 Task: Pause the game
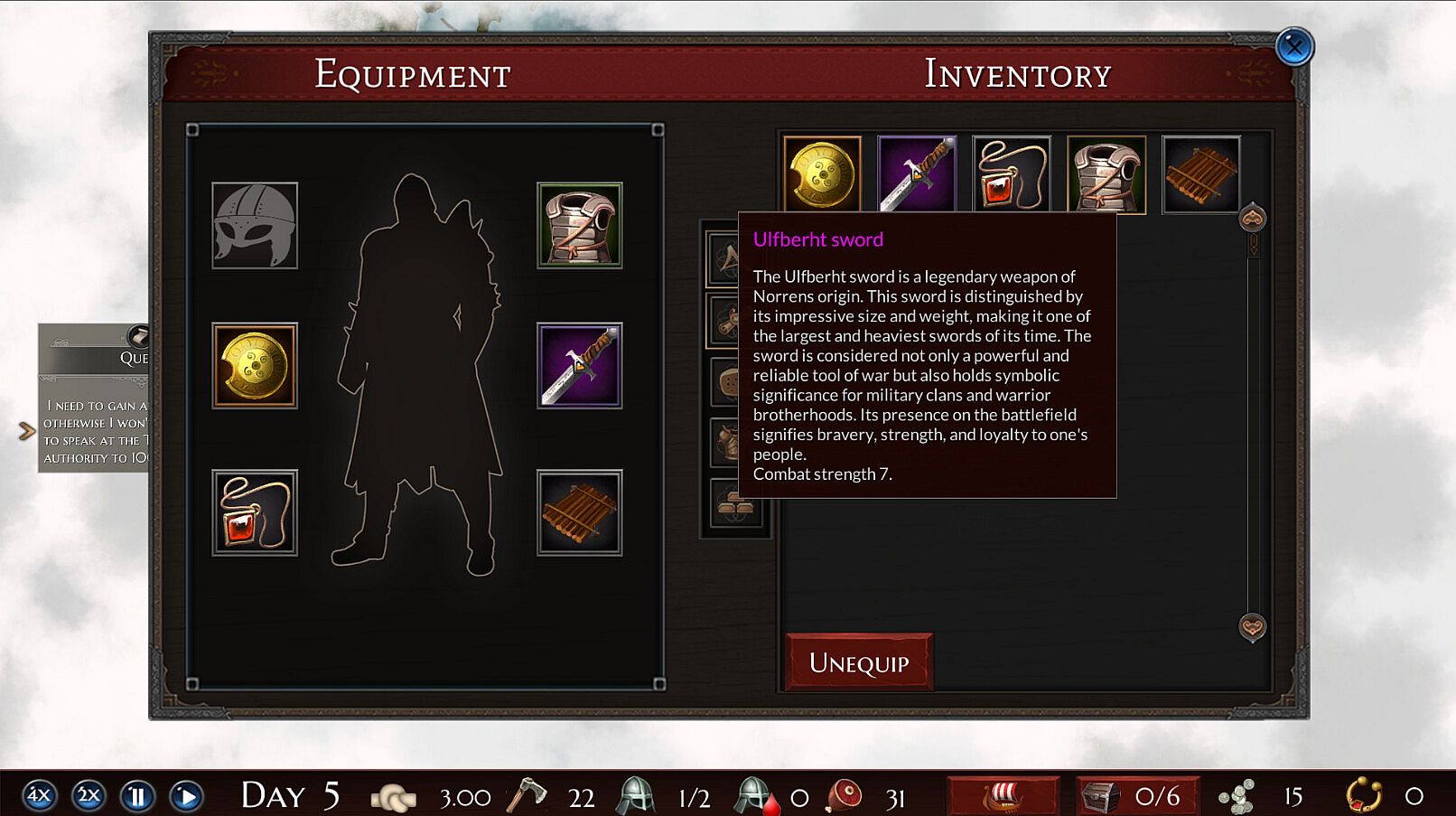[x=137, y=796]
